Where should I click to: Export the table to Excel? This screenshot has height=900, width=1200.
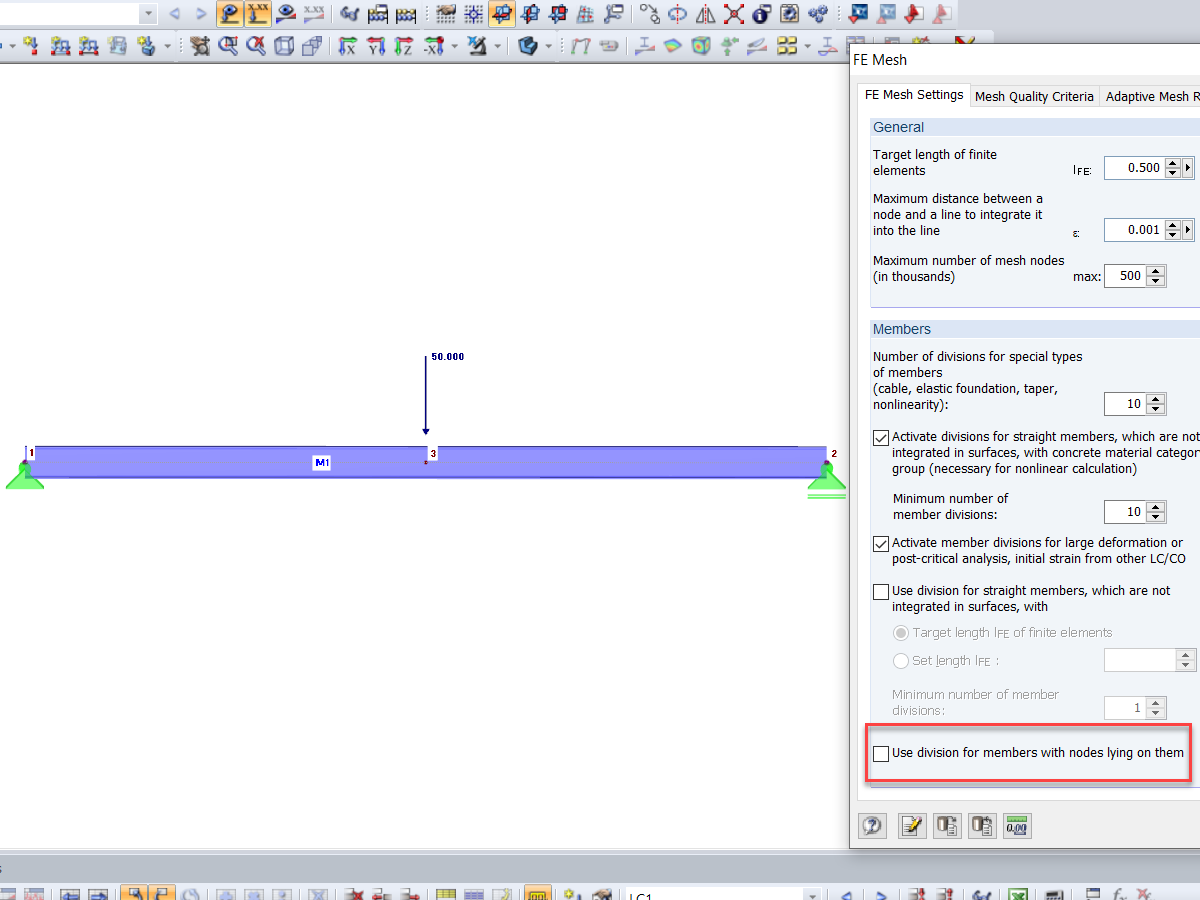click(x=1019, y=893)
